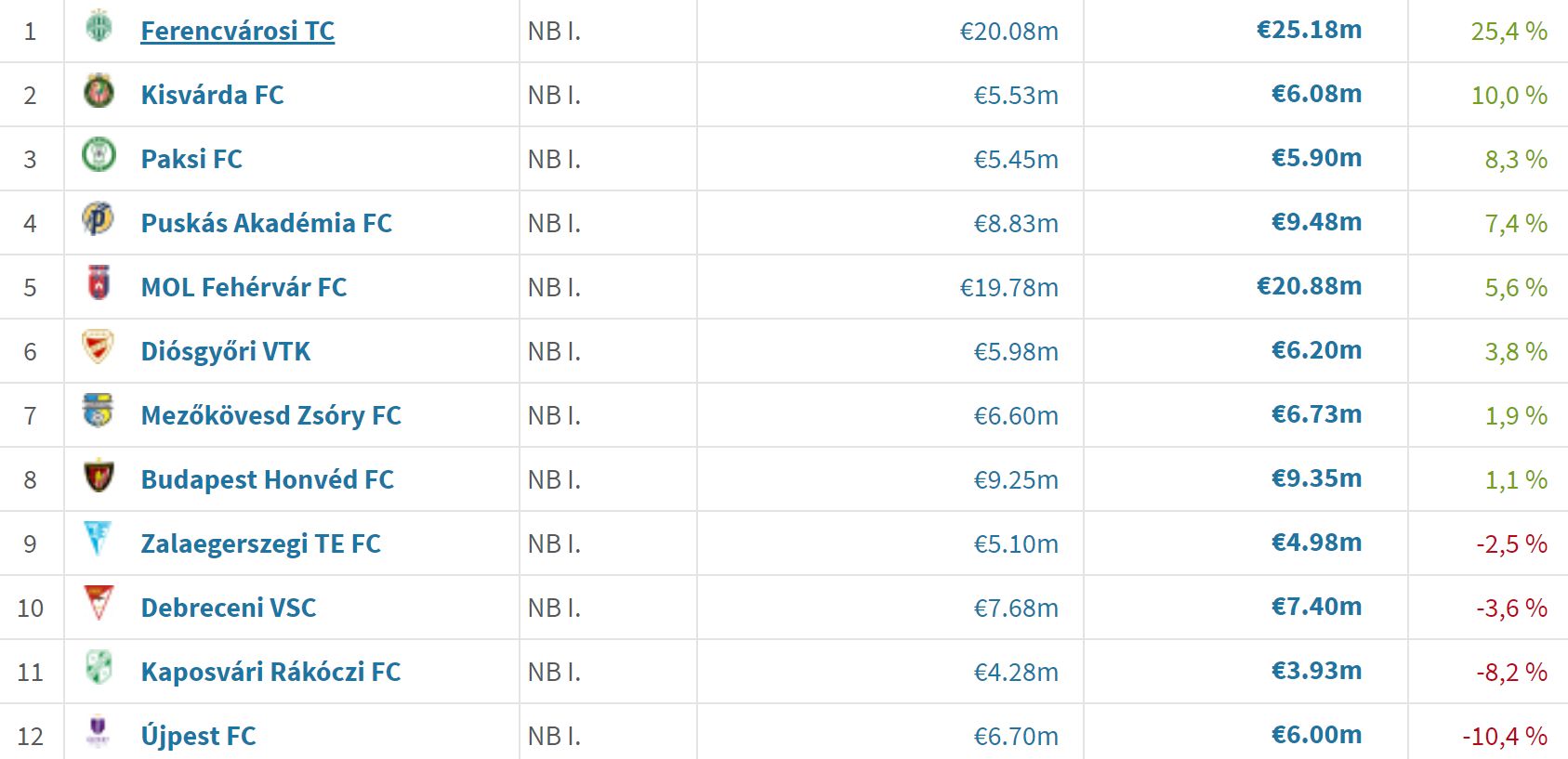This screenshot has height=759, width=1568.
Task: Click the Budapest Honvéd FC crest
Action: pyautogui.click(x=99, y=475)
